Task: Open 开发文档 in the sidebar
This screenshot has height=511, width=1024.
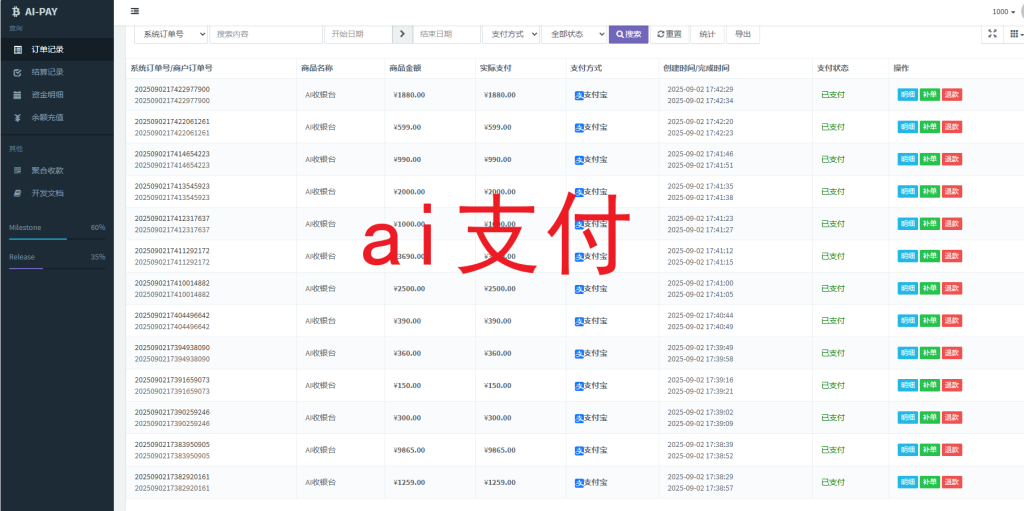Action: 57,193
